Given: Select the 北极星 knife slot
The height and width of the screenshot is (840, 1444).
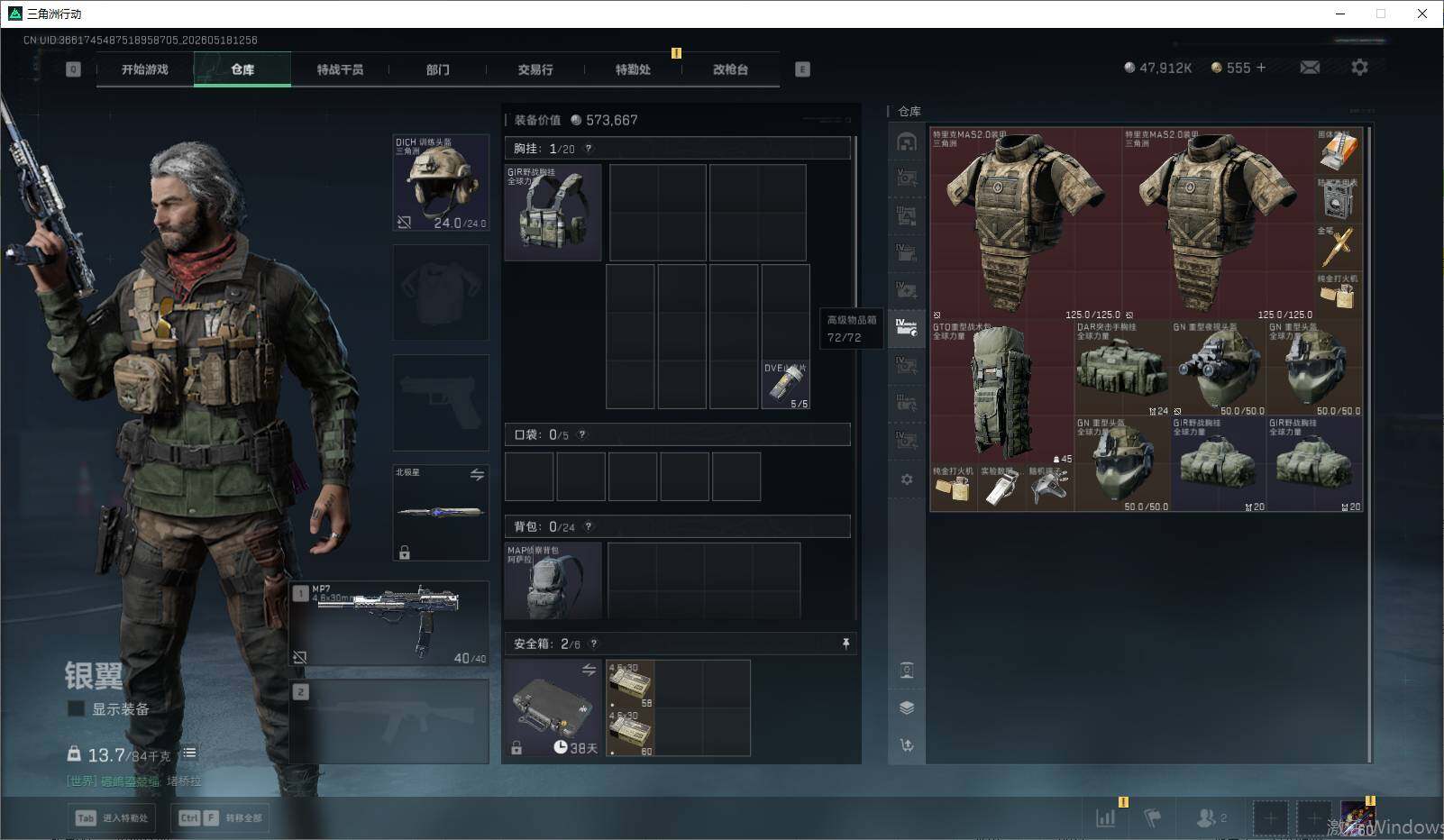Looking at the screenshot, I should click(x=441, y=513).
